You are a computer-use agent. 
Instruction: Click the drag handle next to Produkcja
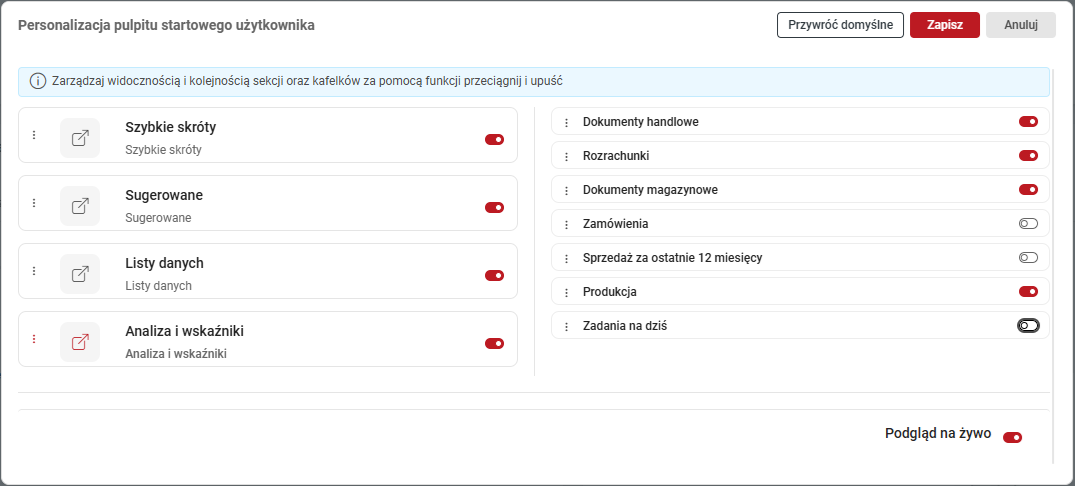tap(566, 293)
